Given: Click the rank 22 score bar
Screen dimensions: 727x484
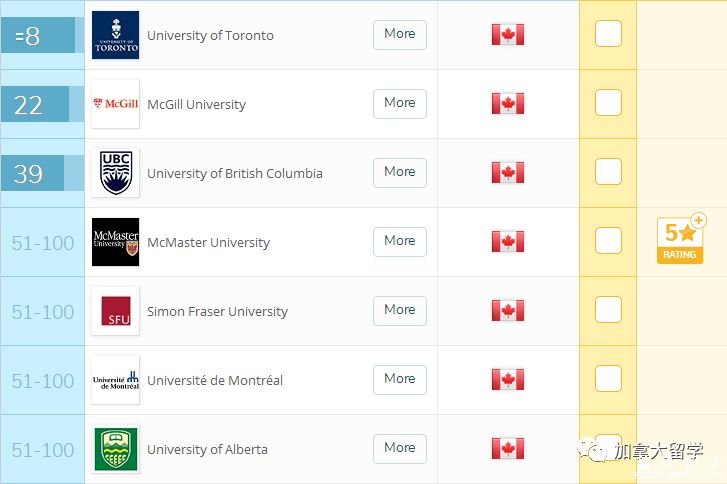Looking at the screenshot, I should click(42, 104).
